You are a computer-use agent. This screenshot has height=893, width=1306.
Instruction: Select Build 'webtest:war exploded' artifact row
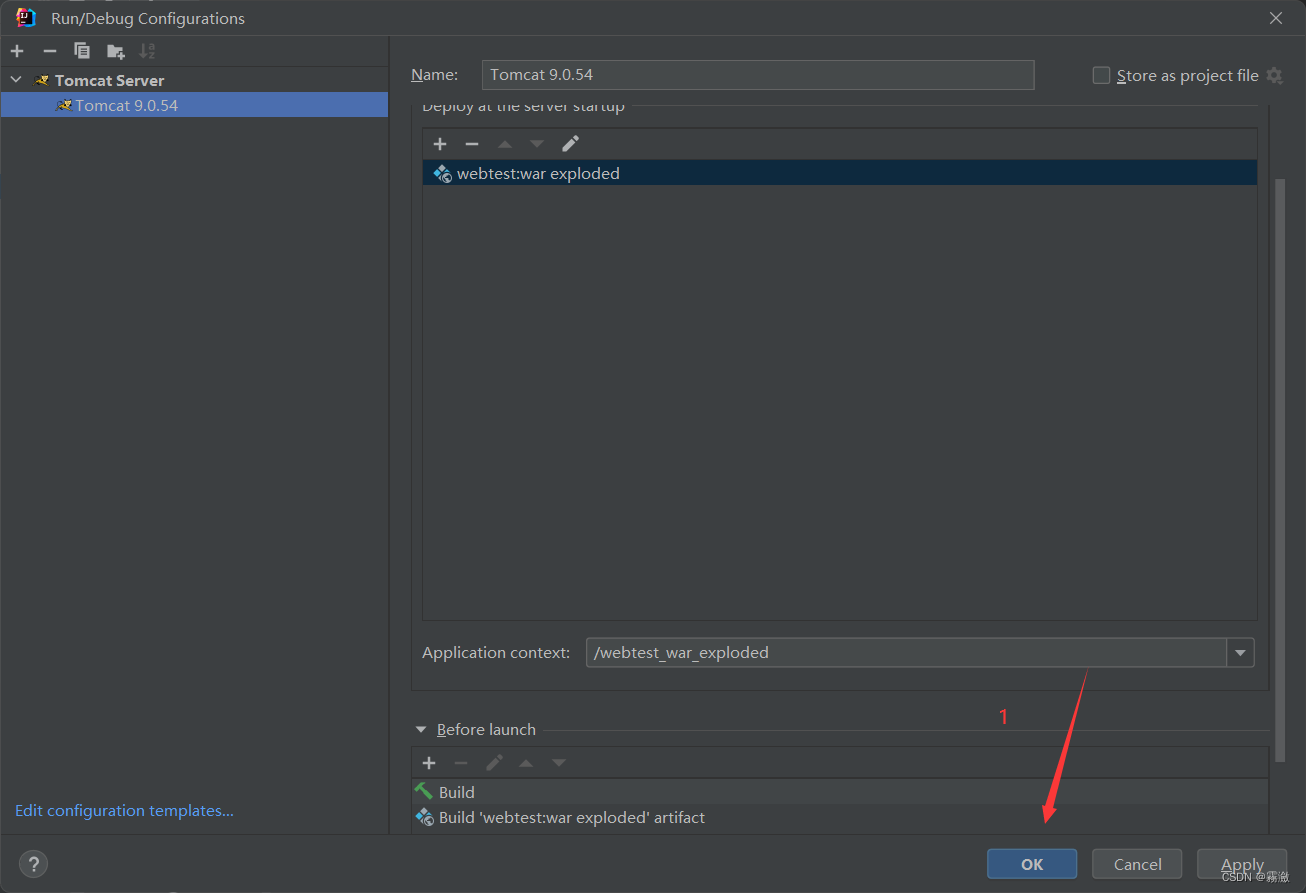pos(839,818)
